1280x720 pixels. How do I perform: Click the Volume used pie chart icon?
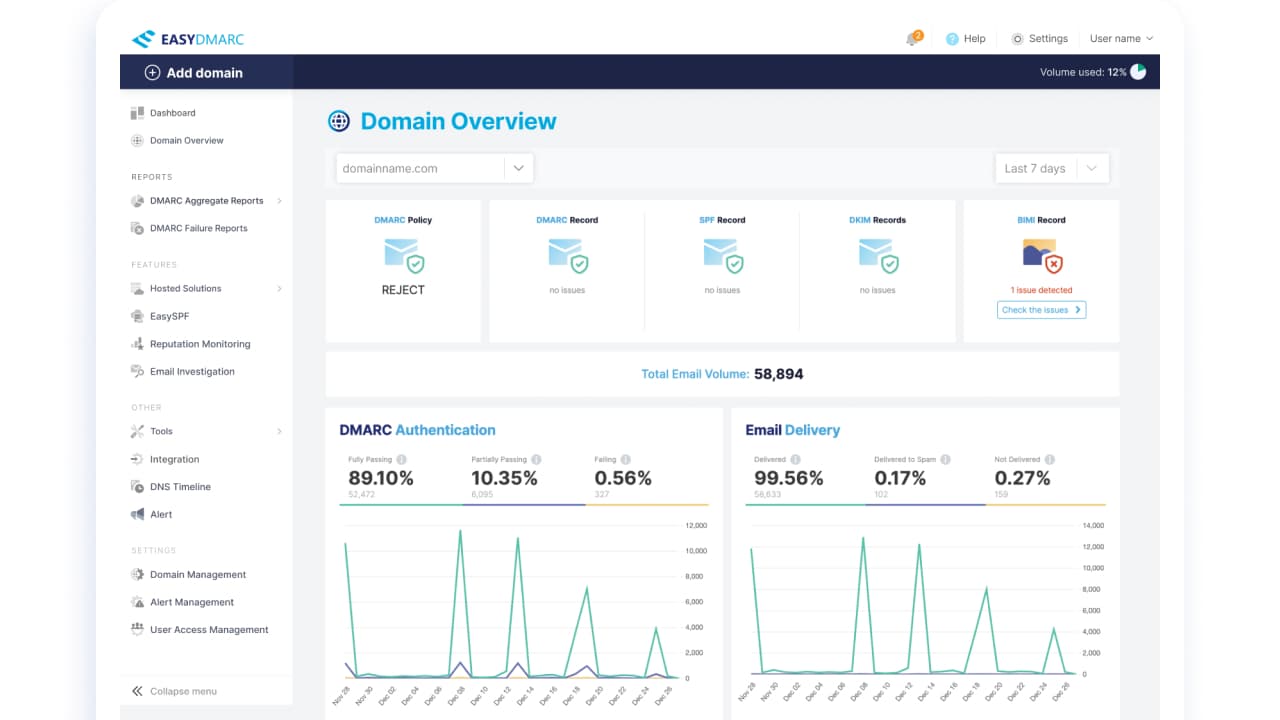[x=1138, y=72]
